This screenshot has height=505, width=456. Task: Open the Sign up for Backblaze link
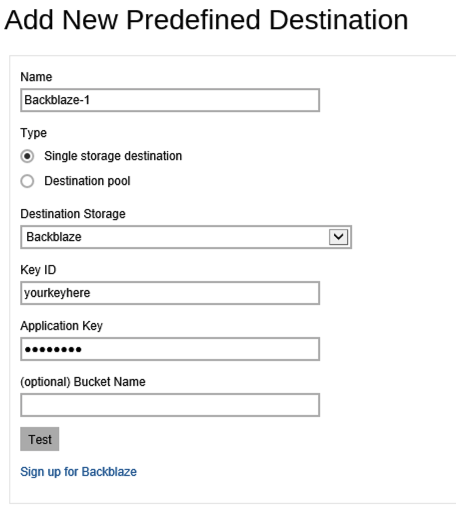pyautogui.click(x=78, y=472)
